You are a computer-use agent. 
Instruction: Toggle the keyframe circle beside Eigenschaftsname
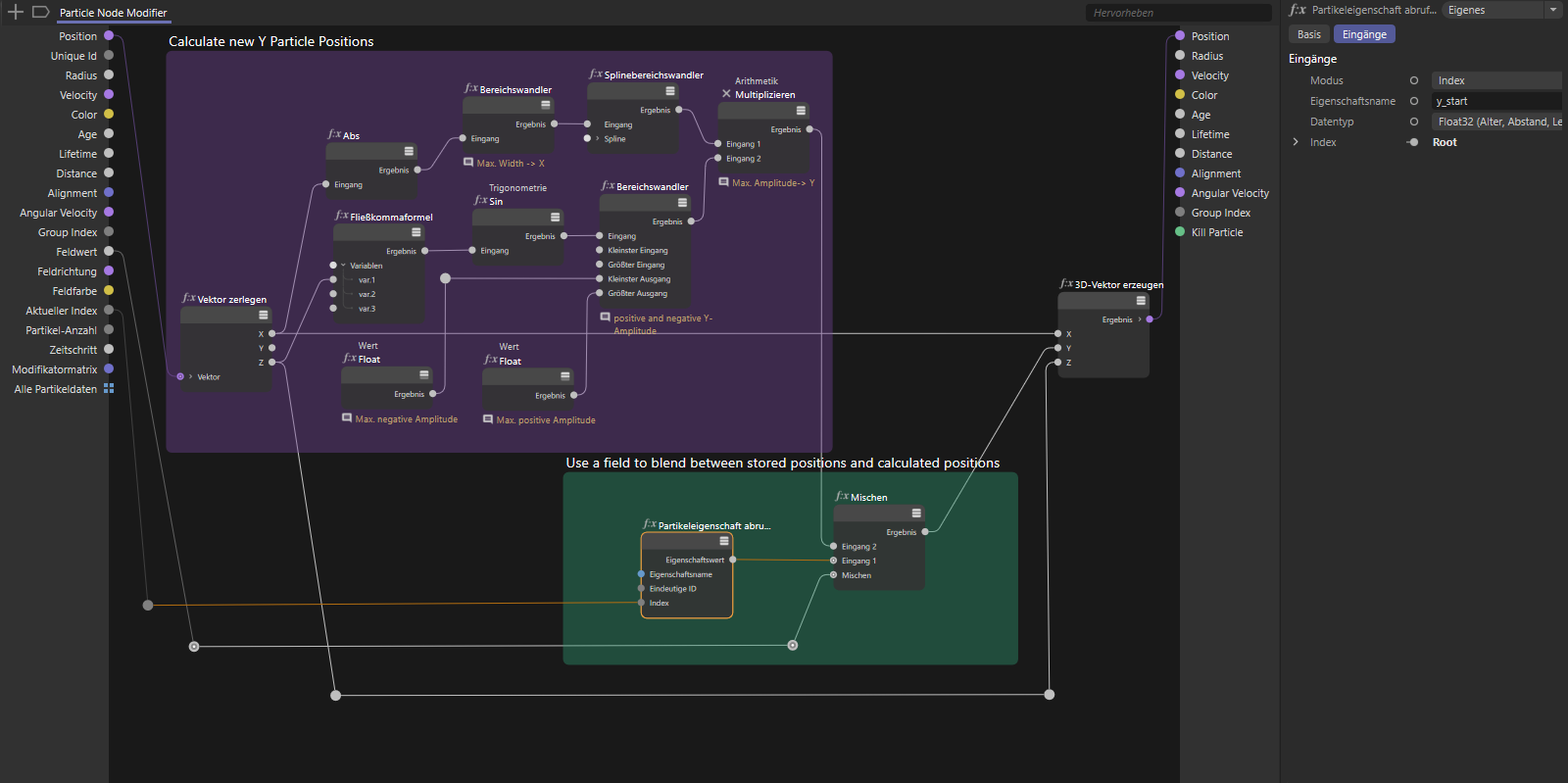(1413, 101)
